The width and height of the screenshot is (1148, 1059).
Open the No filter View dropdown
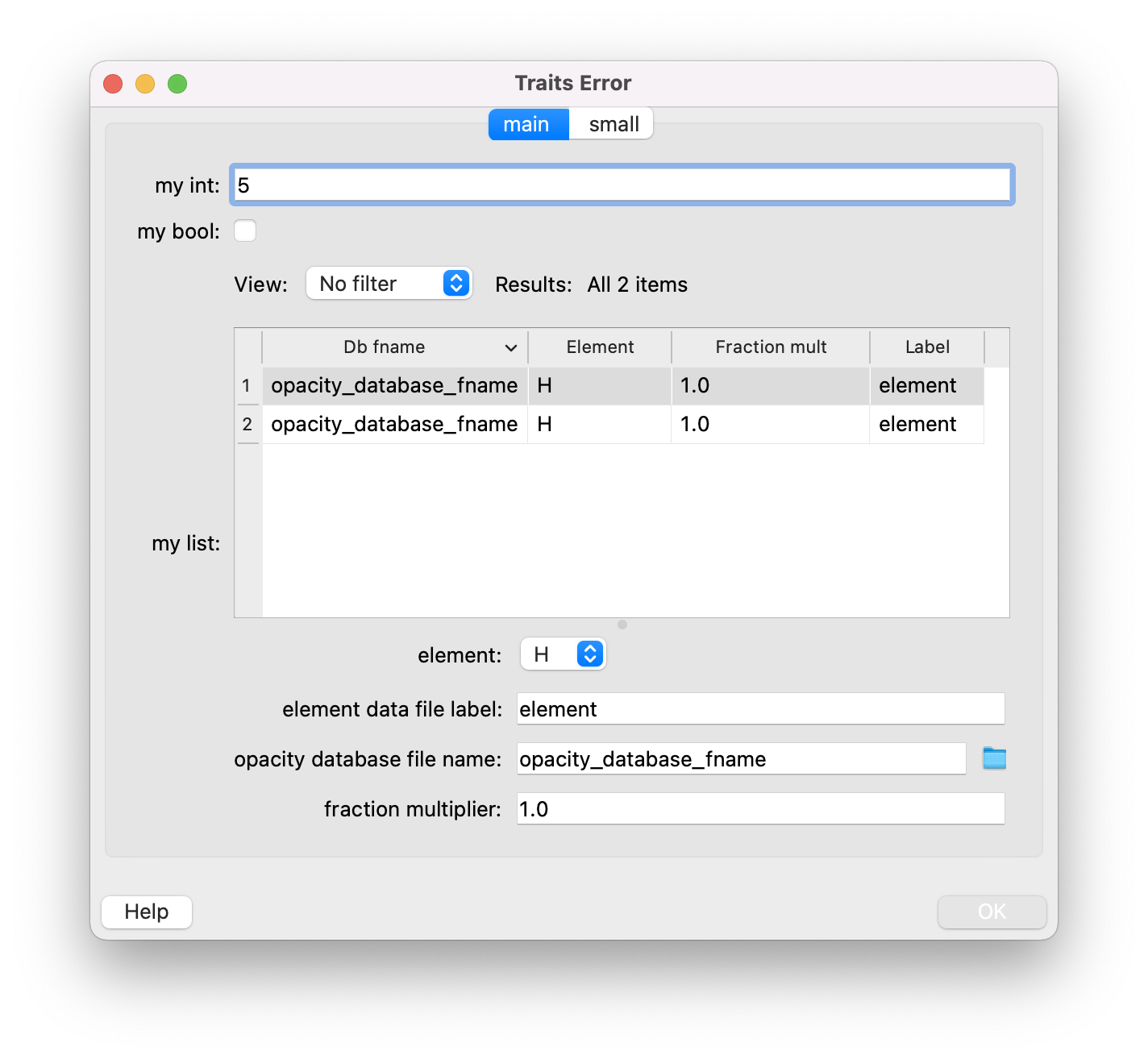389,283
